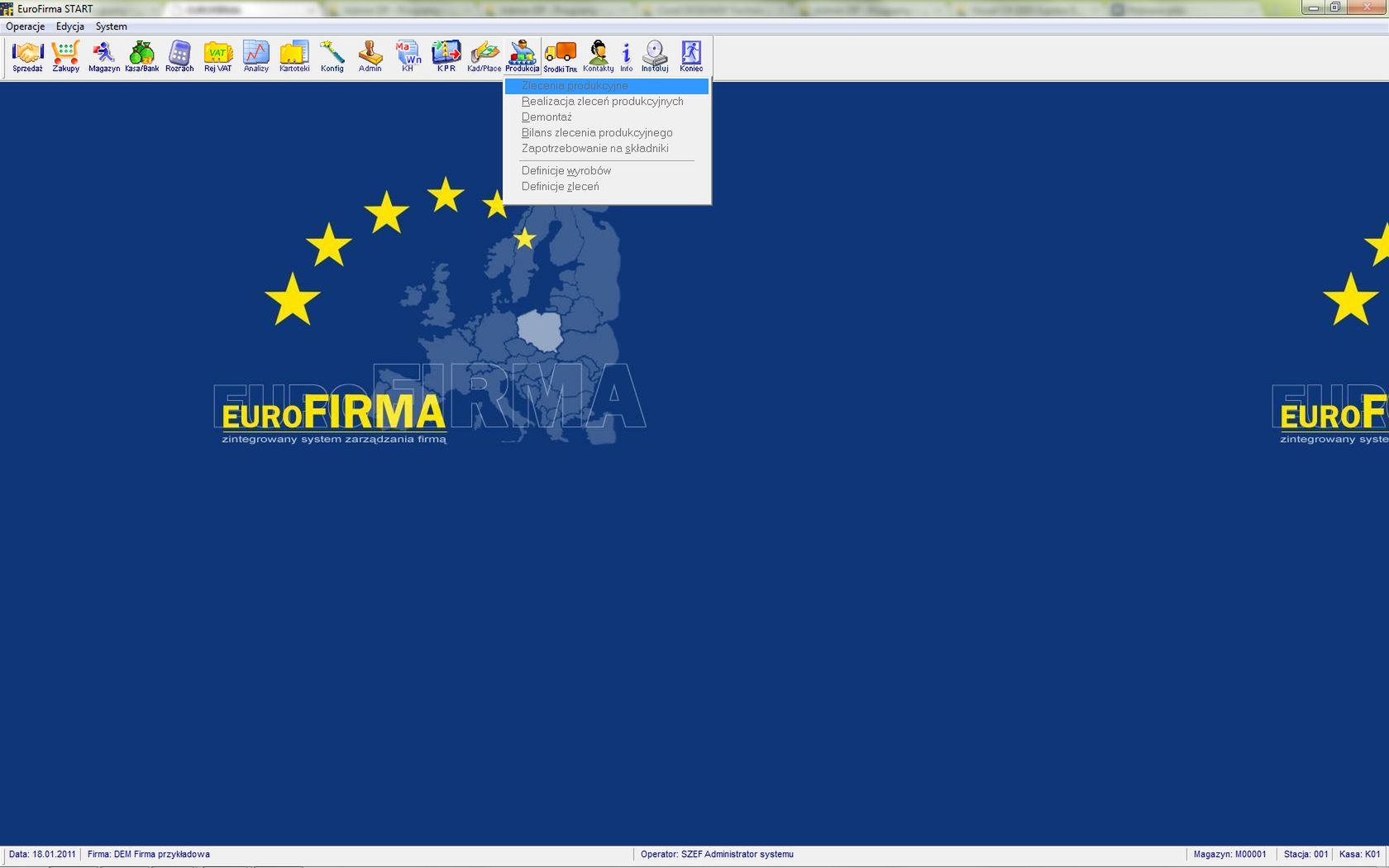The image size is (1389, 868).
Task: Open the Zakupy shopping cart icon
Action: coord(66,56)
